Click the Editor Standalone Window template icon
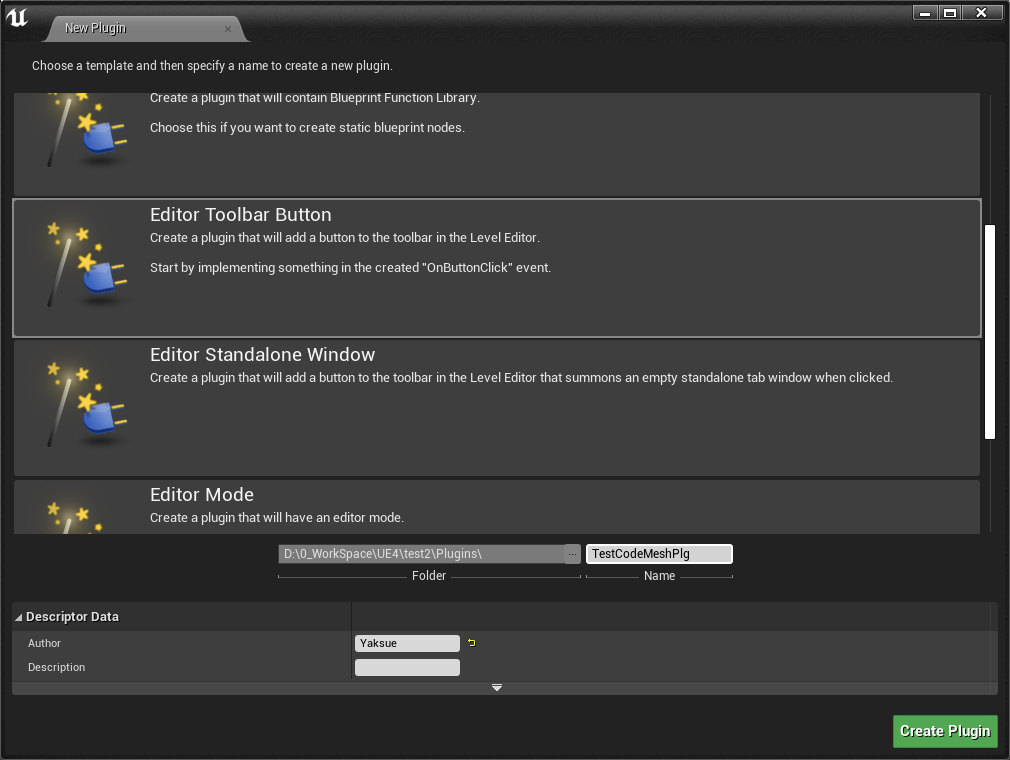This screenshot has width=1010, height=760. click(82, 405)
